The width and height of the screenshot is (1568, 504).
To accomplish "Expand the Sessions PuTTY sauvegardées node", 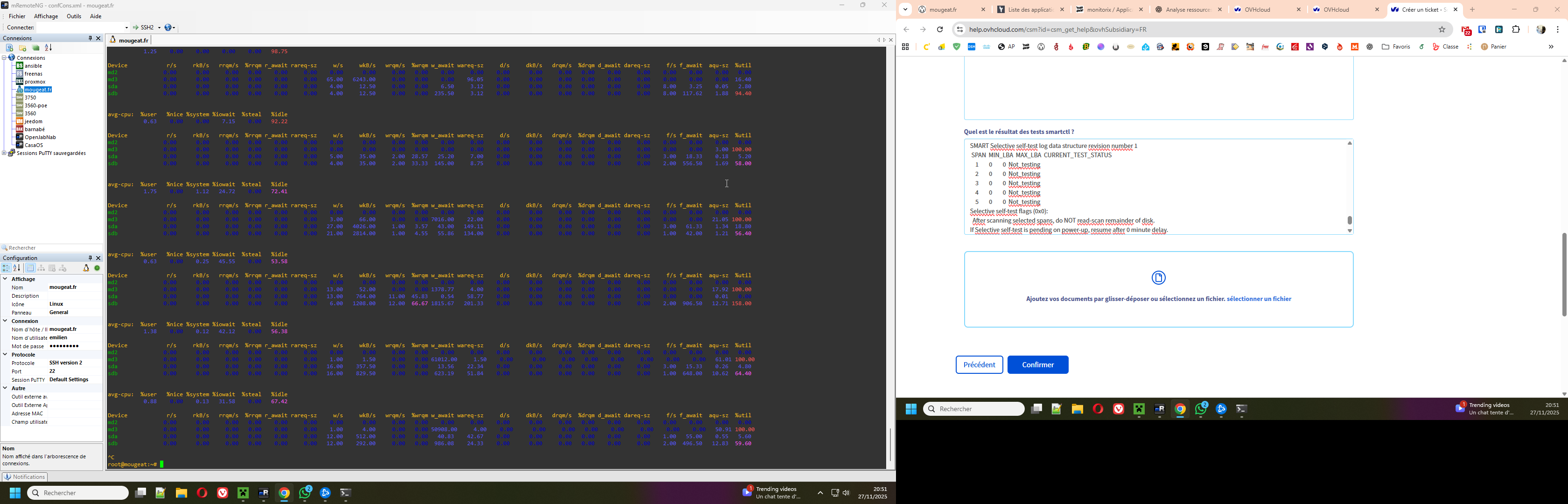I will point(4,154).
